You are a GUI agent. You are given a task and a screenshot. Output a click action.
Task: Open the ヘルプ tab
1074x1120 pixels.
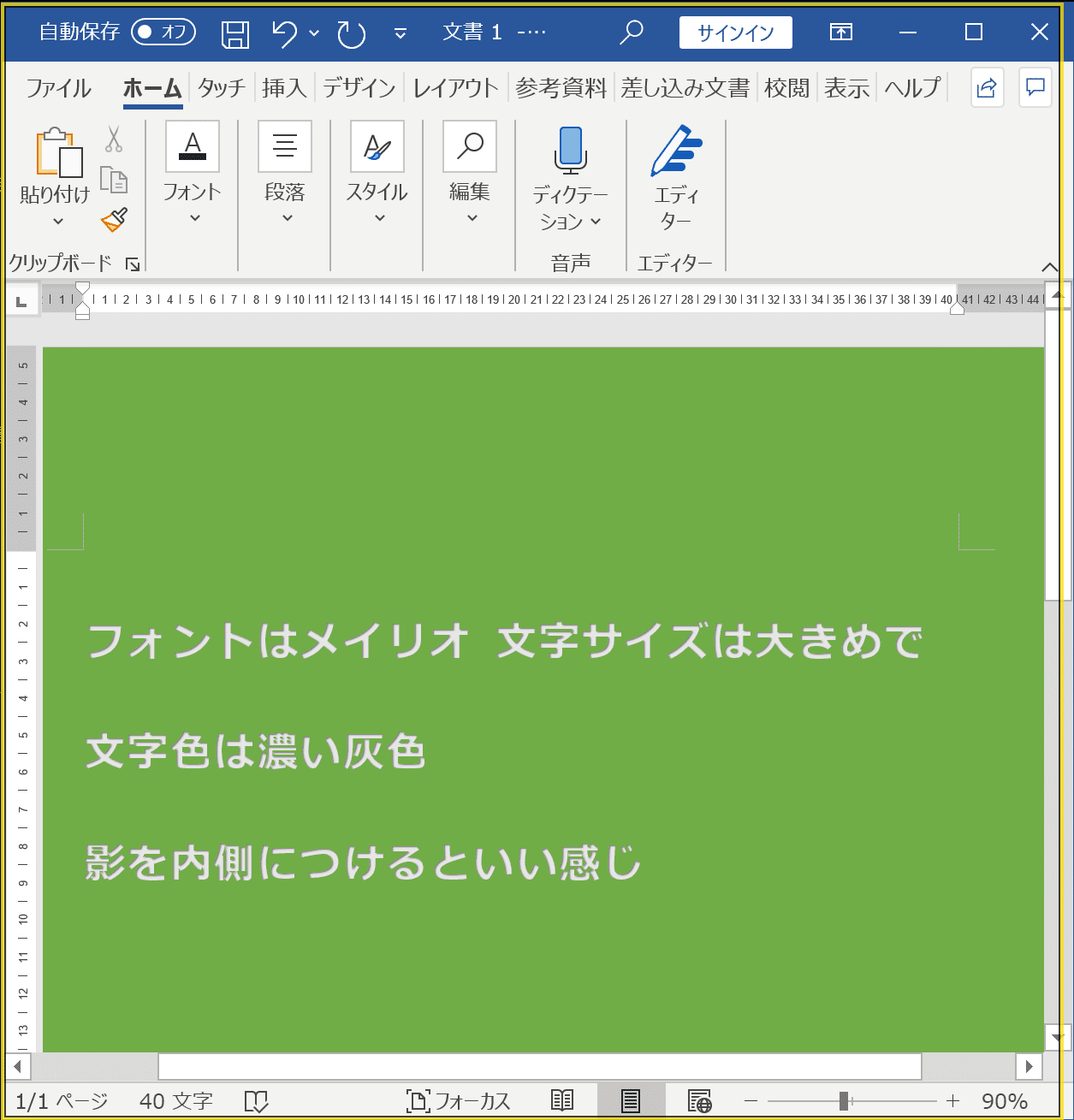913,88
